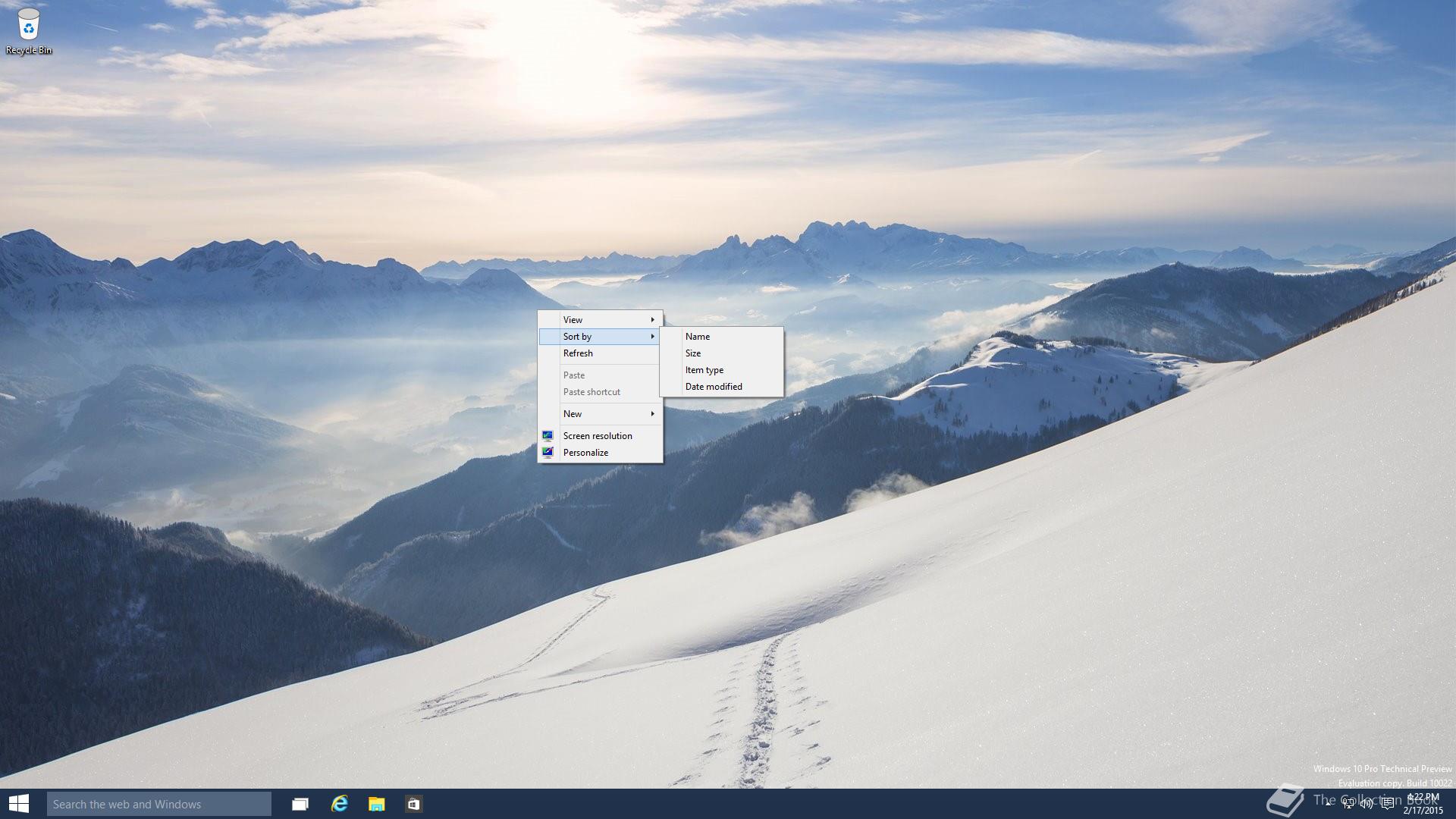
Task: Open the Store app on the taskbar
Action: [414, 804]
